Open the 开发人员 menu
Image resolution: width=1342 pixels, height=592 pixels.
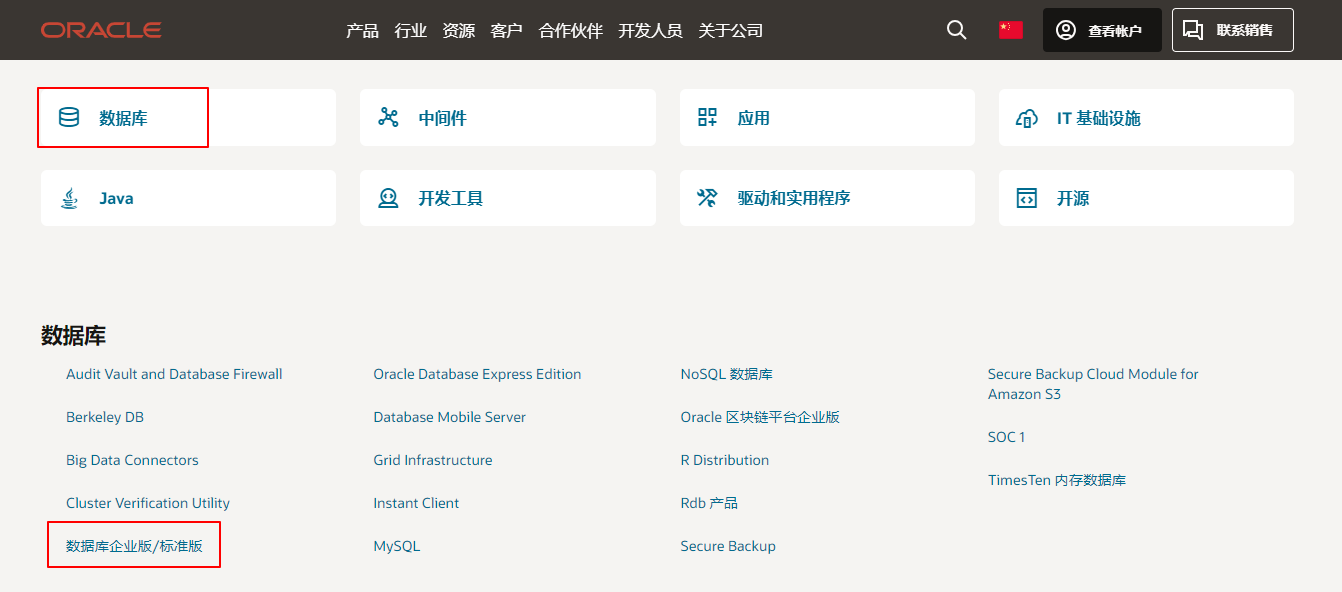(650, 31)
